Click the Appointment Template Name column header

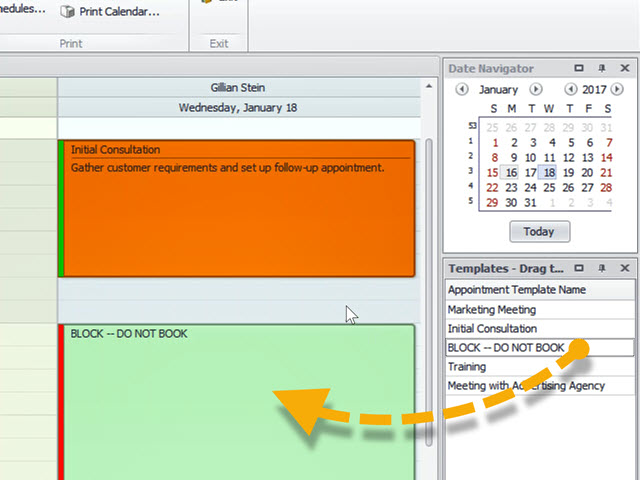(x=540, y=290)
